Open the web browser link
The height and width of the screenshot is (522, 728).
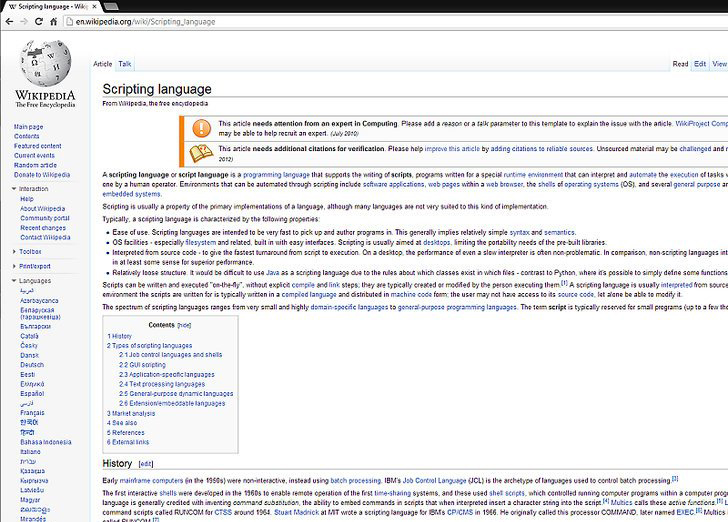coord(504,184)
